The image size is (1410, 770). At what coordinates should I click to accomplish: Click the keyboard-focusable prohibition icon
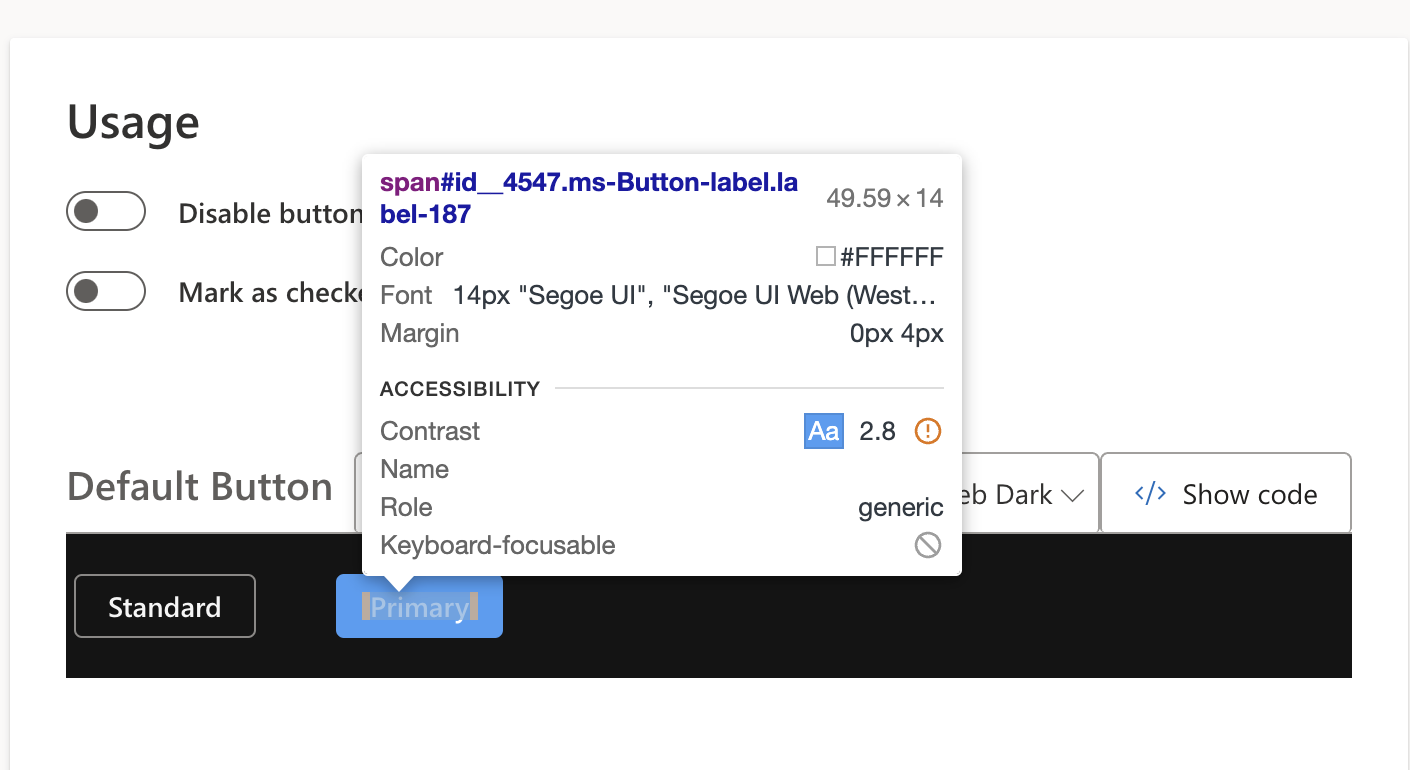coord(928,545)
